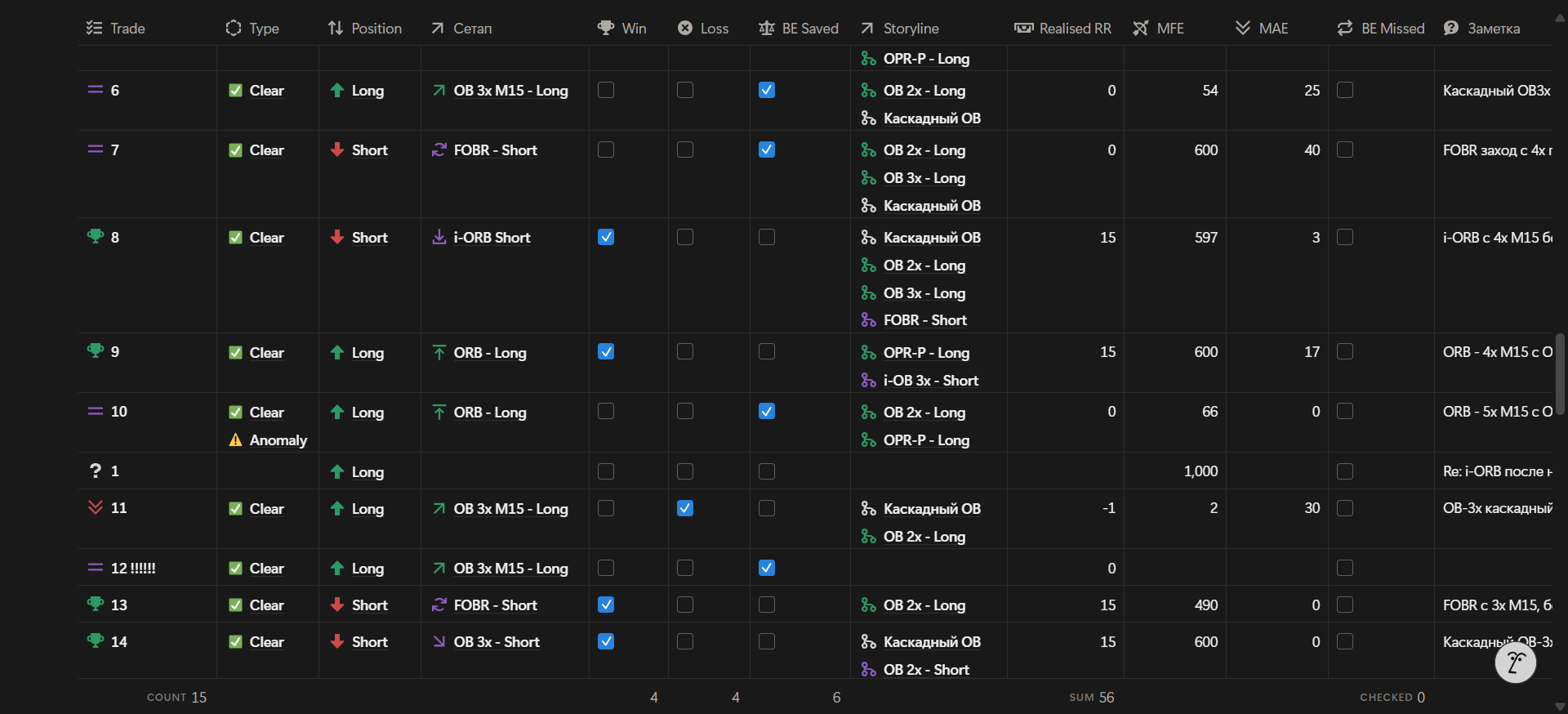Open the floating assistant face button
This screenshot has width=1568, height=714.
[x=1516, y=663]
